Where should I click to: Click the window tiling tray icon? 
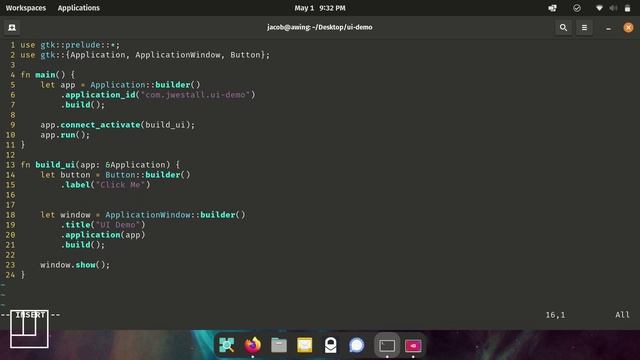(x=552, y=8)
